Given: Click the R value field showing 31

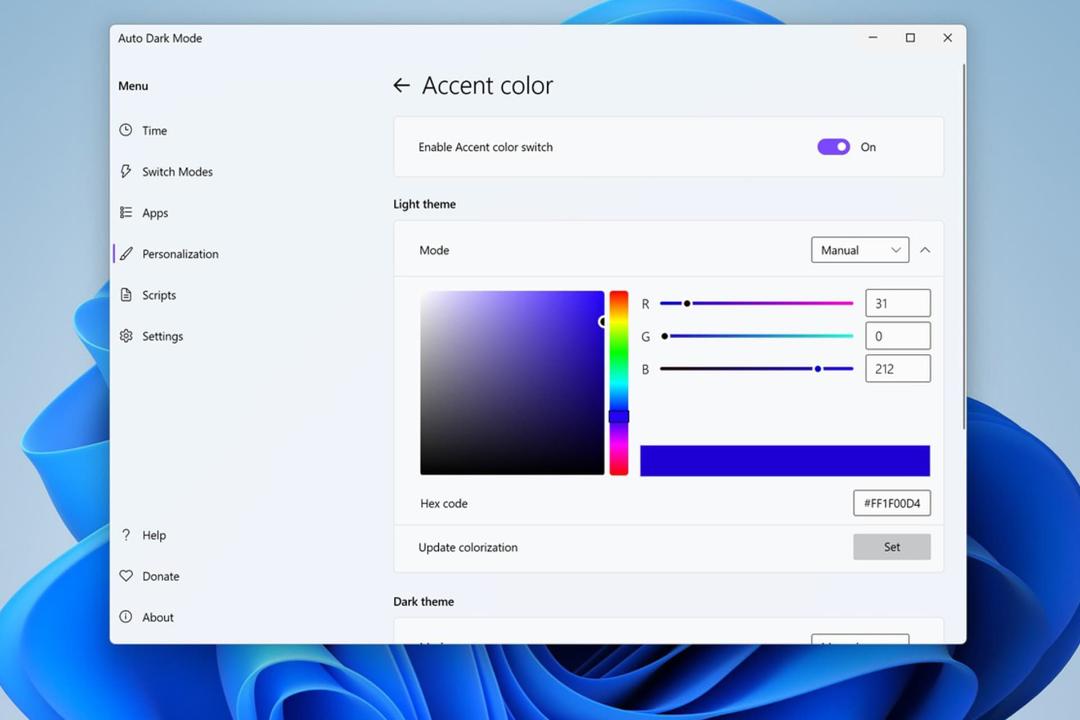Looking at the screenshot, I should click(897, 303).
